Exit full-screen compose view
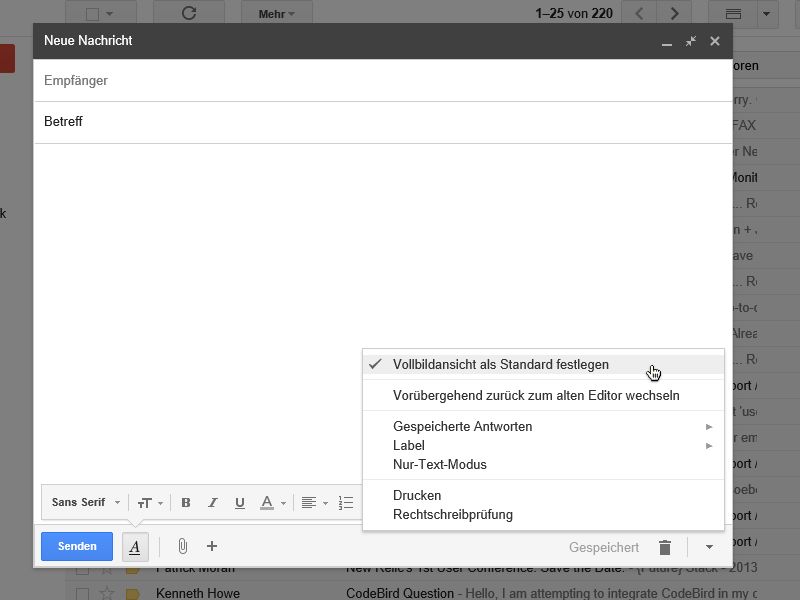The width and height of the screenshot is (800, 600). [691, 41]
